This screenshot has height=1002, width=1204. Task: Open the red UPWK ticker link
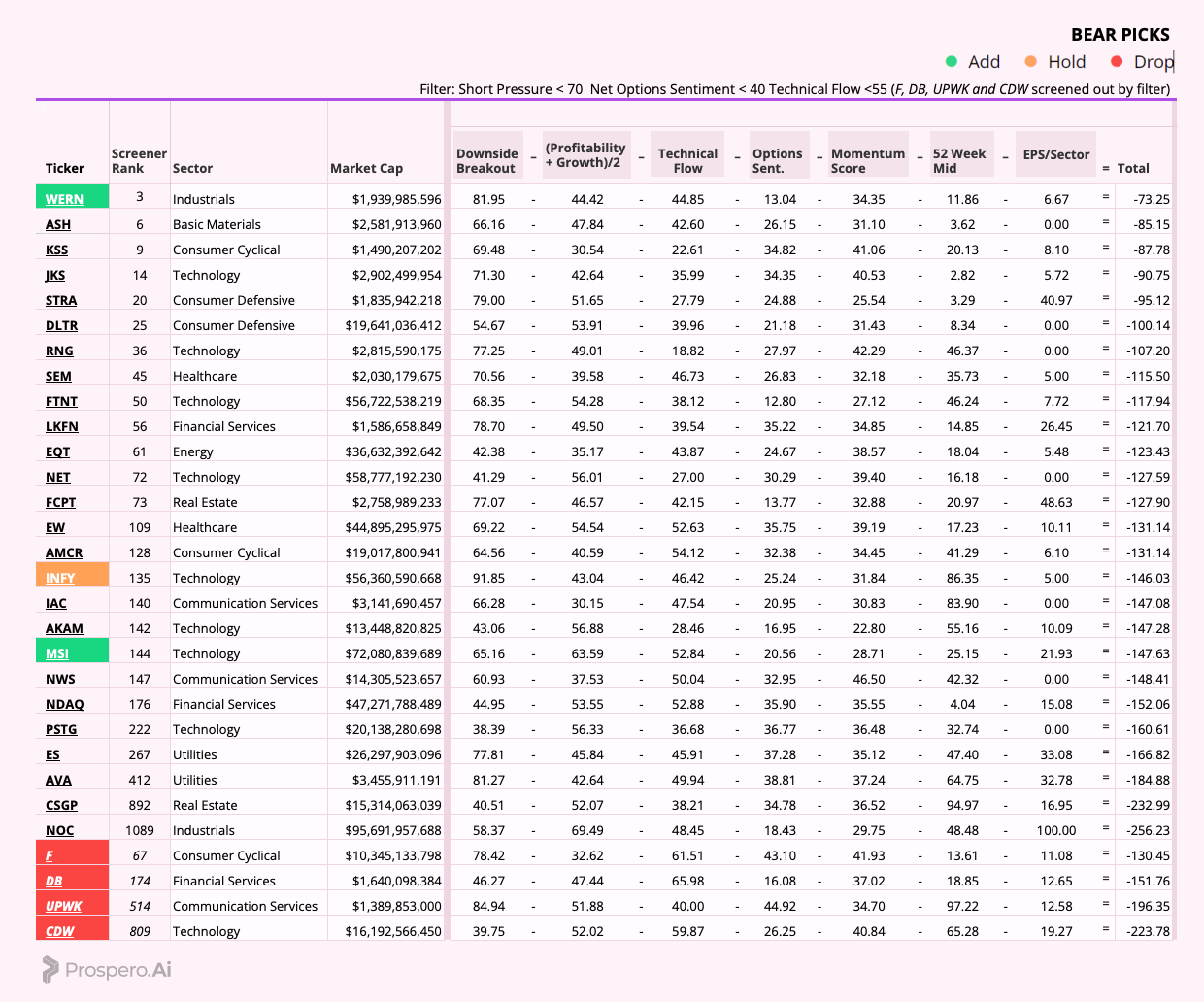(x=63, y=906)
